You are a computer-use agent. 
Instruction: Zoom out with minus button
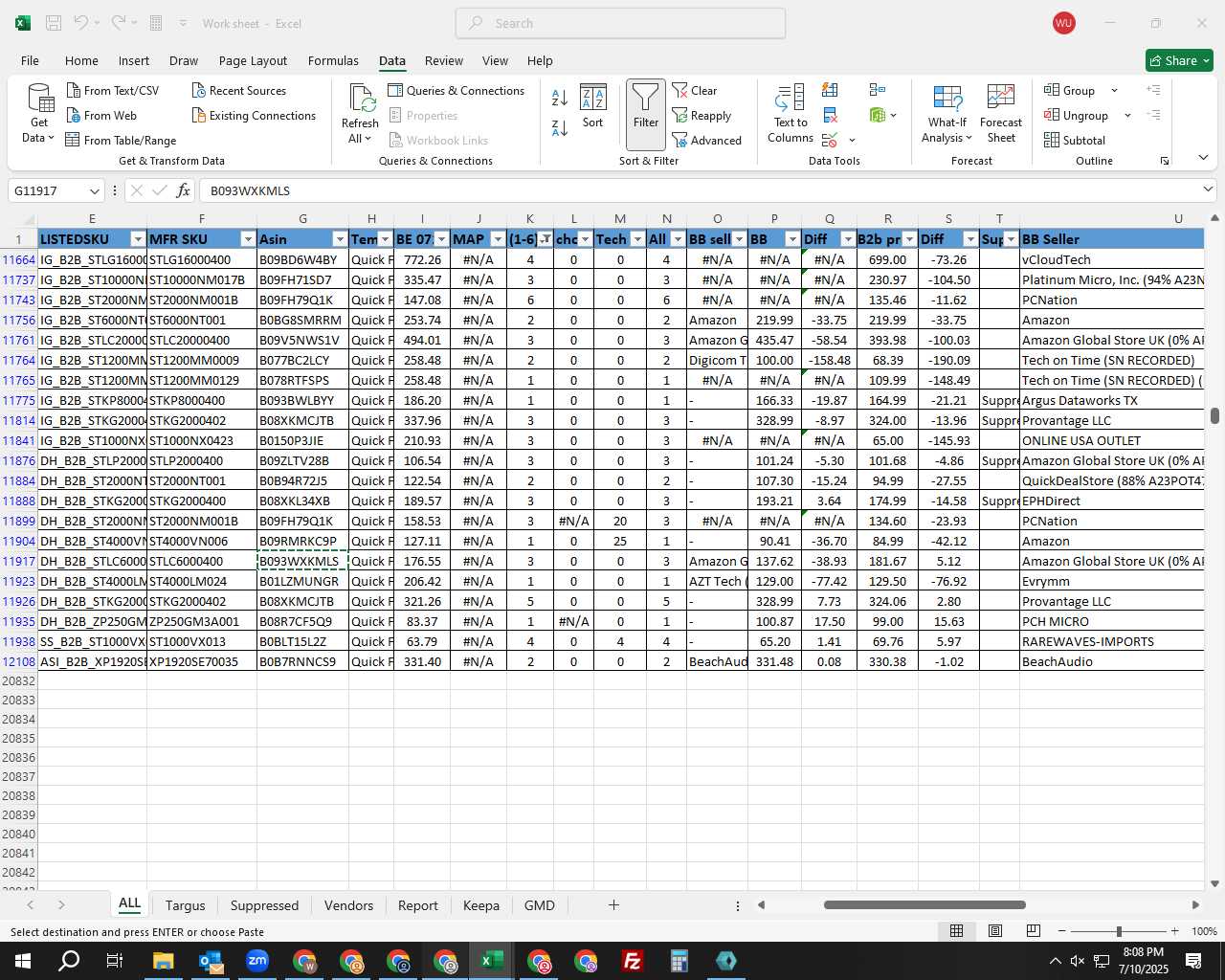point(1062,931)
